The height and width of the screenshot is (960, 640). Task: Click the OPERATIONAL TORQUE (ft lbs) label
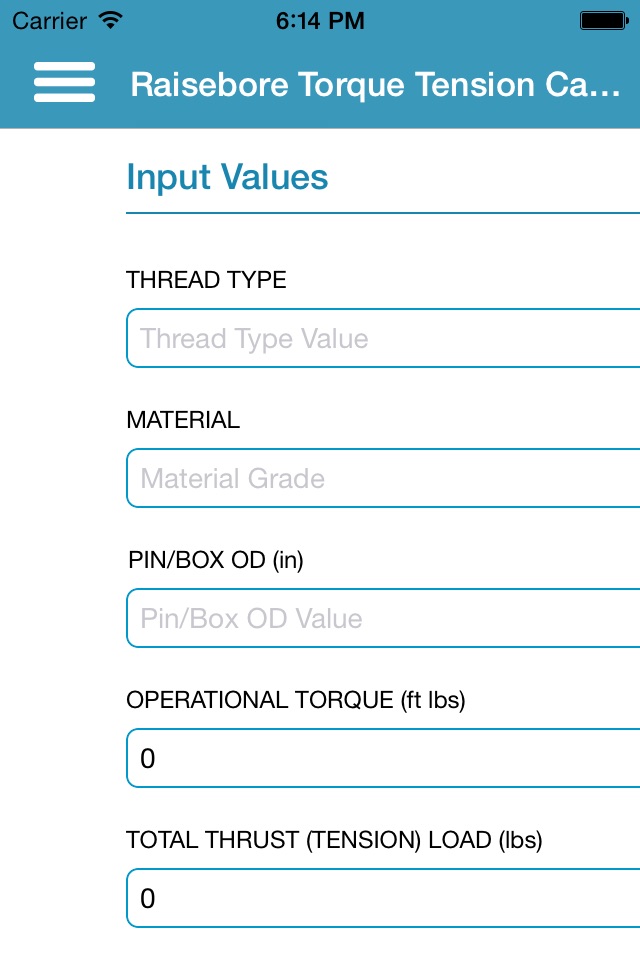pyautogui.click(x=296, y=700)
